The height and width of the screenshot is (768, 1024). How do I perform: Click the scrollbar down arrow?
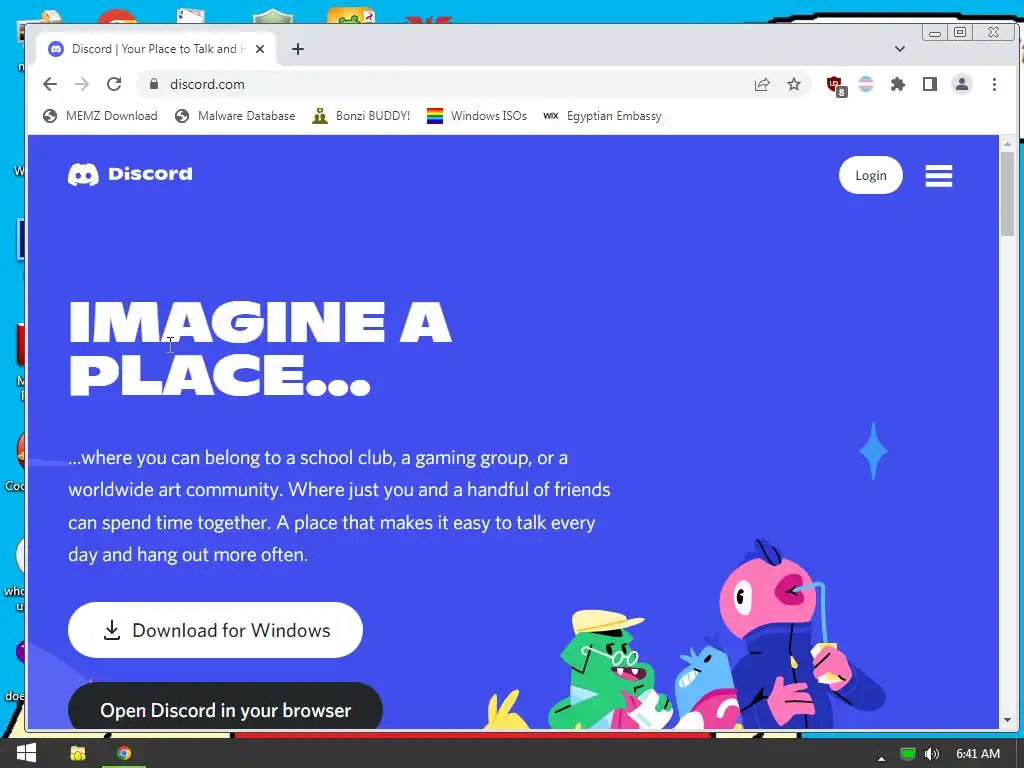[x=1007, y=720]
